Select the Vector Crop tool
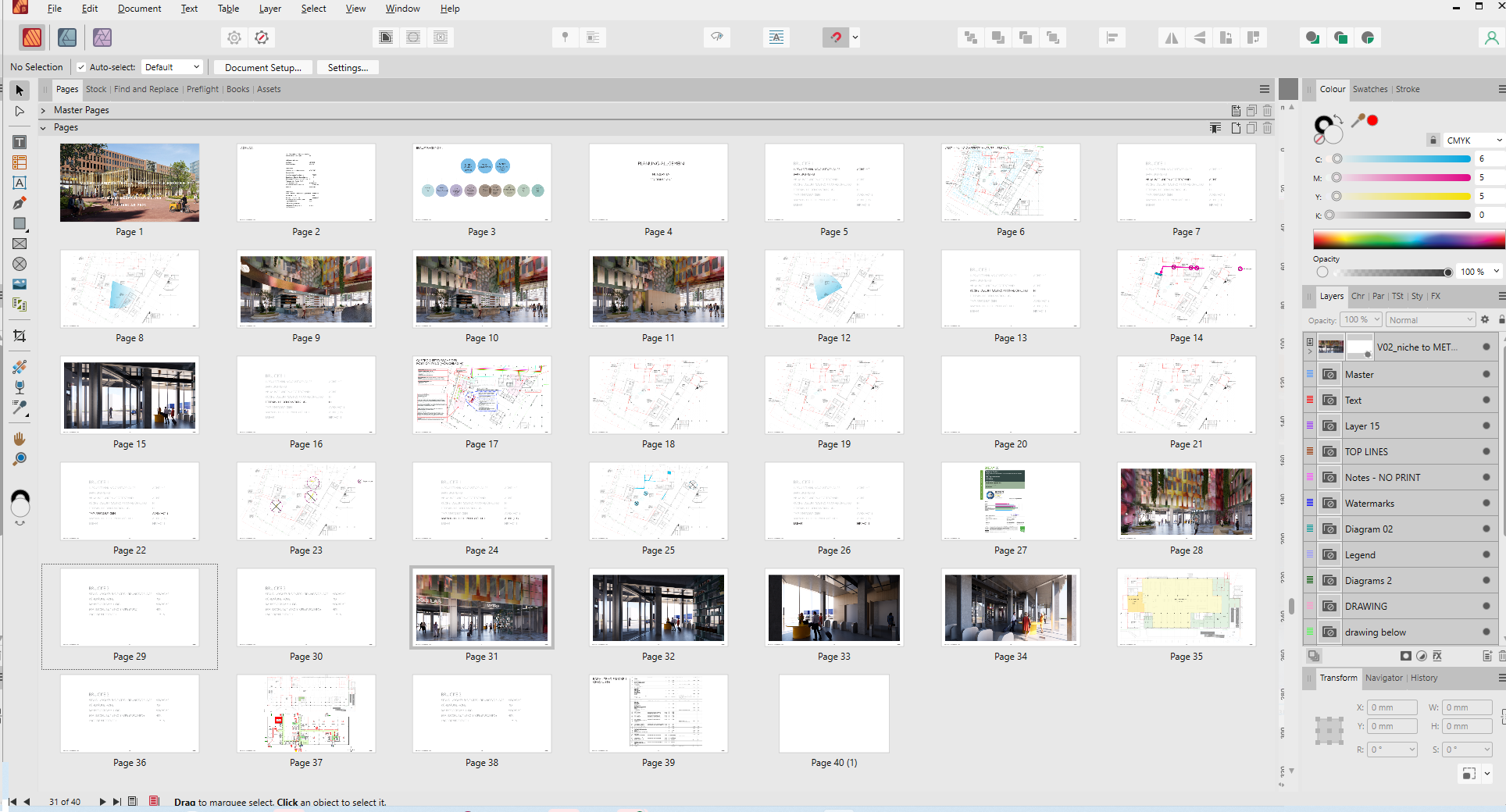The image size is (1506, 812). coord(20,336)
